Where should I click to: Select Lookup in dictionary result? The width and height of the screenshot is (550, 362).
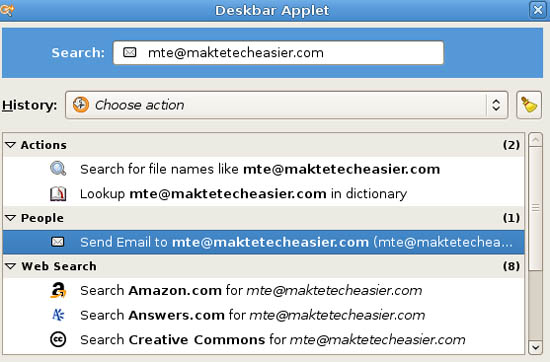tap(264, 194)
